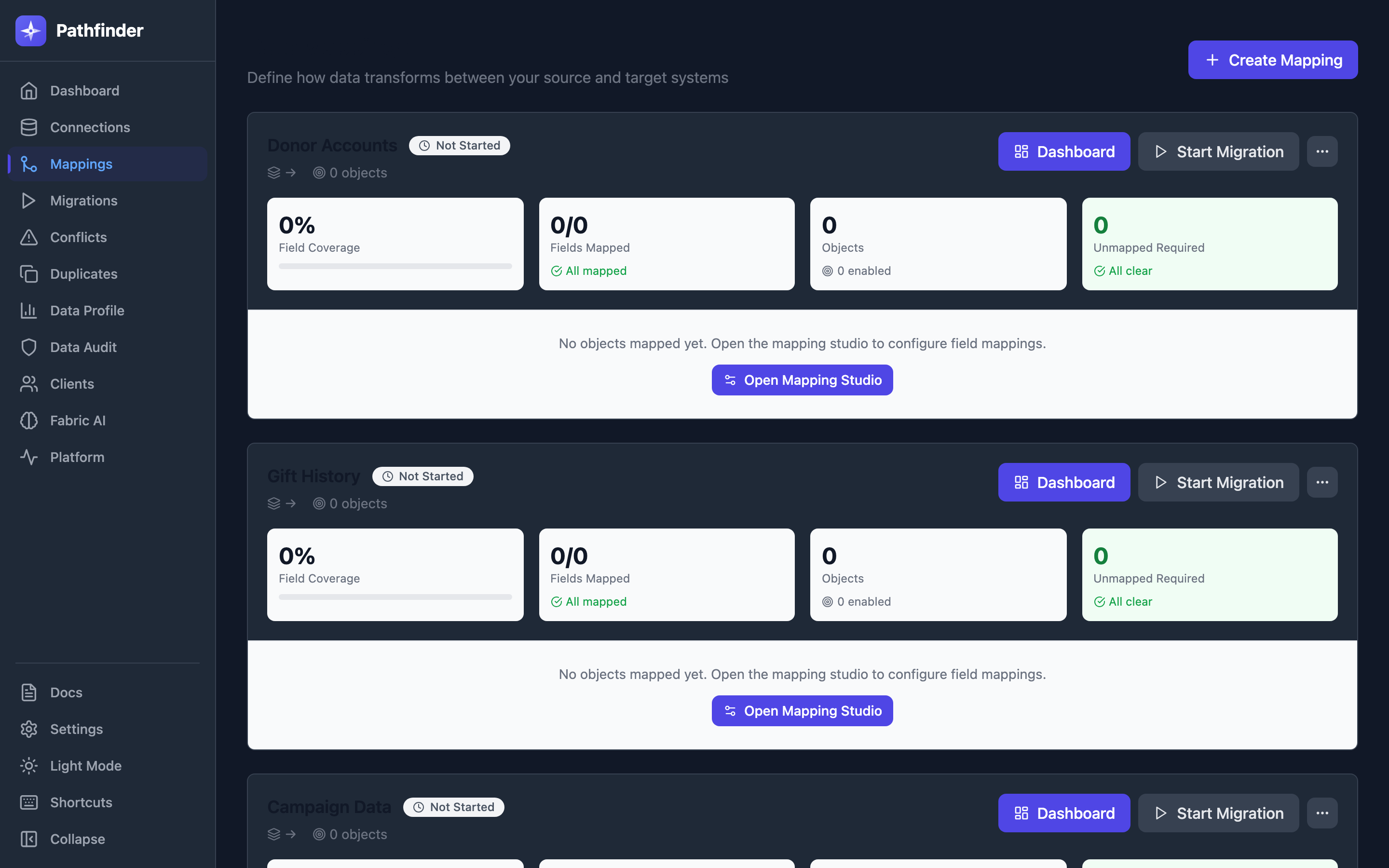Click the Duplicates copy icon in sidebar
The width and height of the screenshot is (1389, 868).
point(29,274)
